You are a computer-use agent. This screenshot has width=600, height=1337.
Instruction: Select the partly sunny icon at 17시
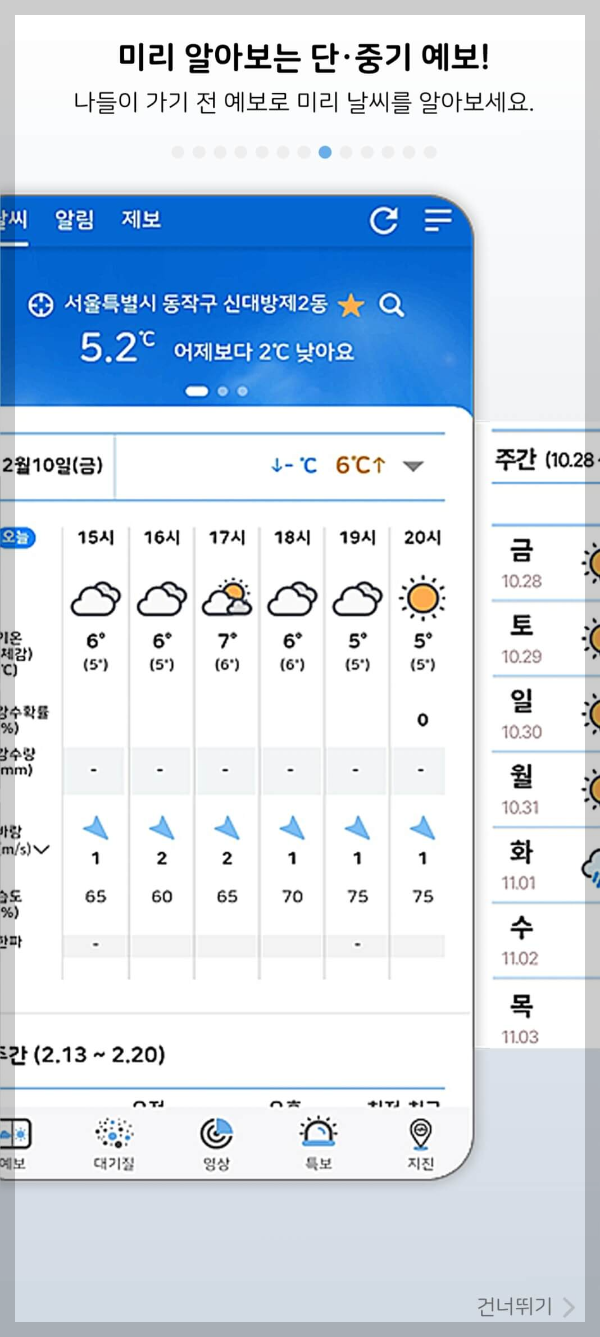(x=227, y=597)
